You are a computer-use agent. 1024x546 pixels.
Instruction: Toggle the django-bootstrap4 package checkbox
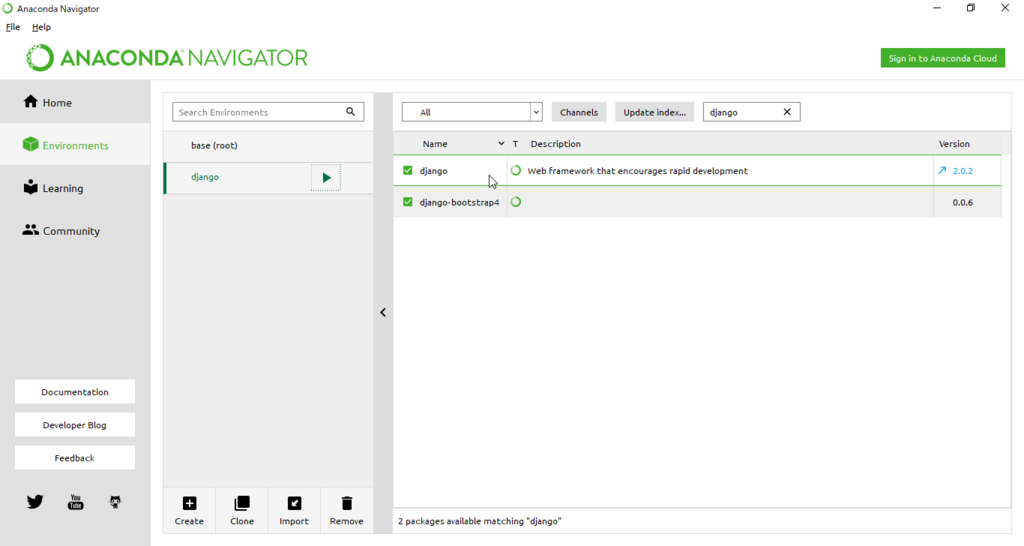pos(408,202)
